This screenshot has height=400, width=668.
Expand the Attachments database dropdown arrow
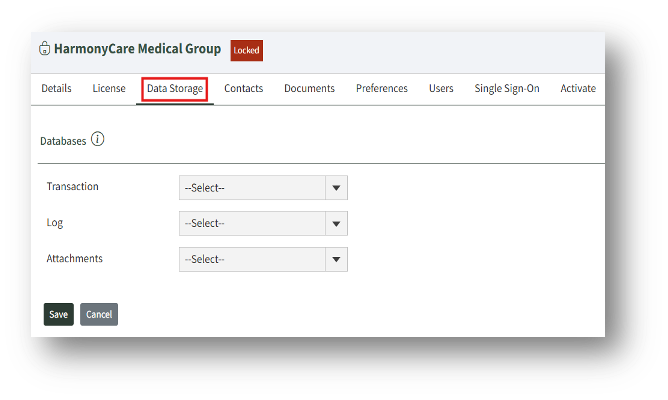click(x=336, y=260)
